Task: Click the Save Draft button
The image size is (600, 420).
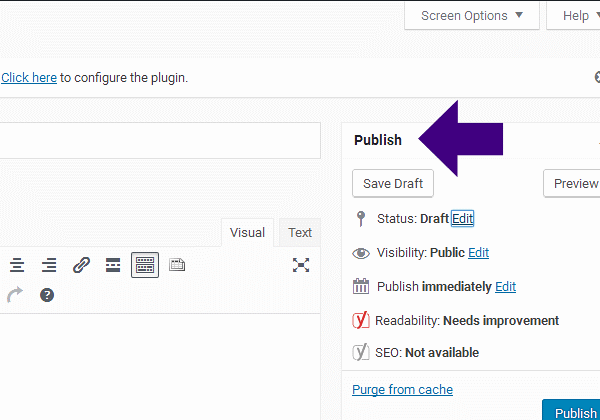Action: click(x=393, y=184)
